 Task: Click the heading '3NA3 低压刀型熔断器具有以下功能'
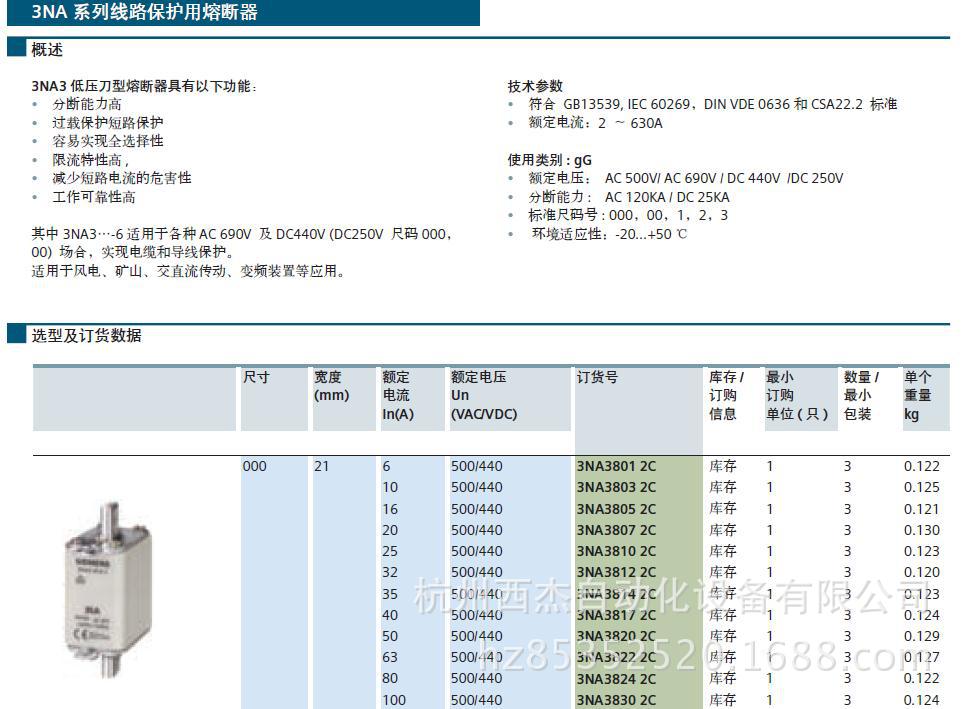point(144,86)
